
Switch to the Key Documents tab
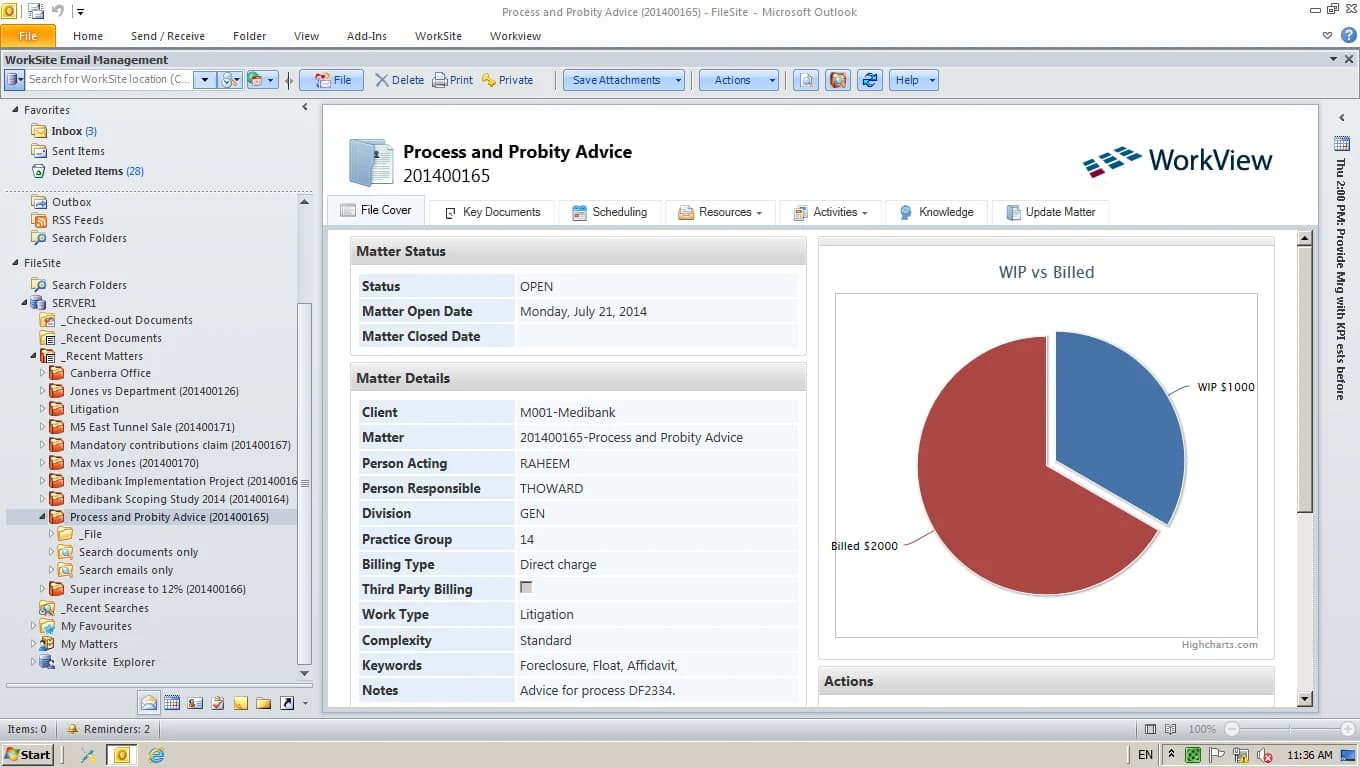(x=492, y=212)
